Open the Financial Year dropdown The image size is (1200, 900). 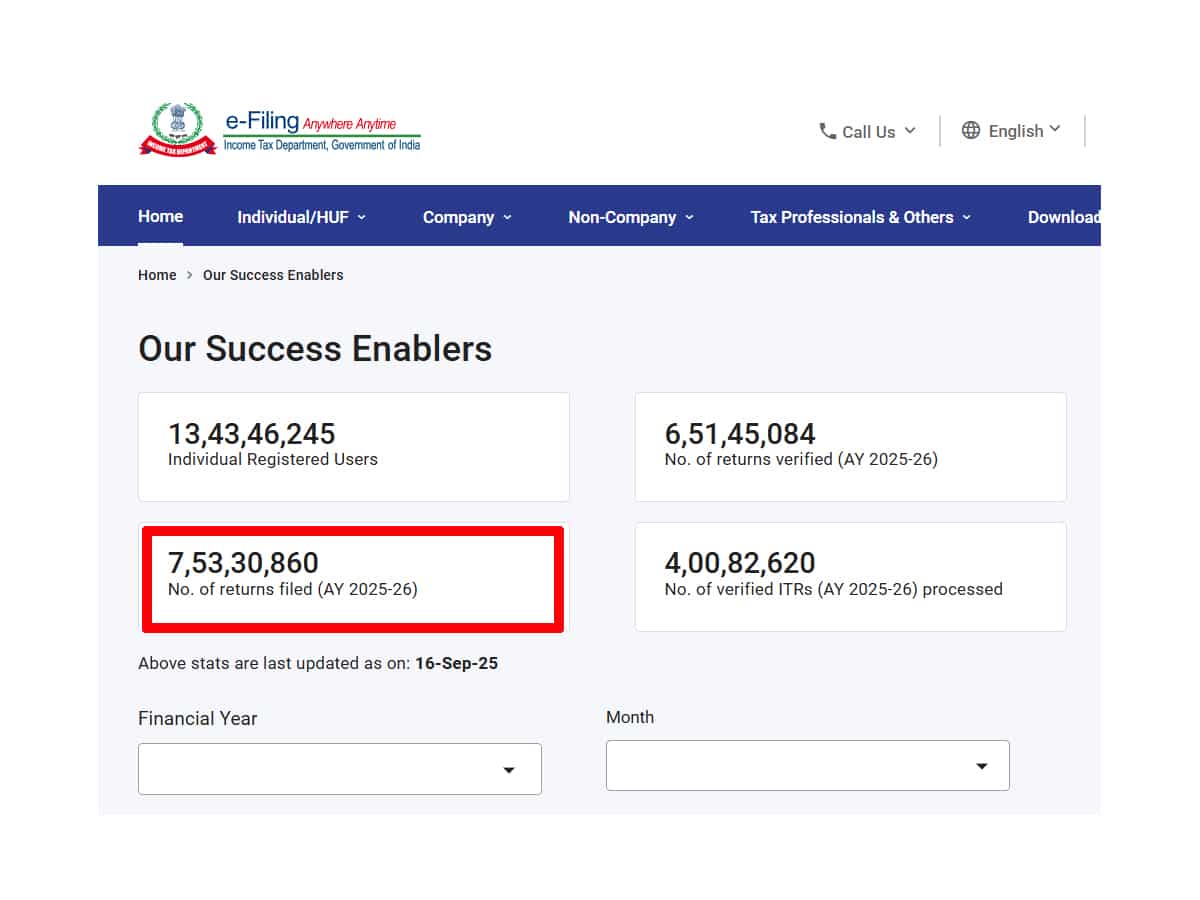pyautogui.click(x=340, y=769)
